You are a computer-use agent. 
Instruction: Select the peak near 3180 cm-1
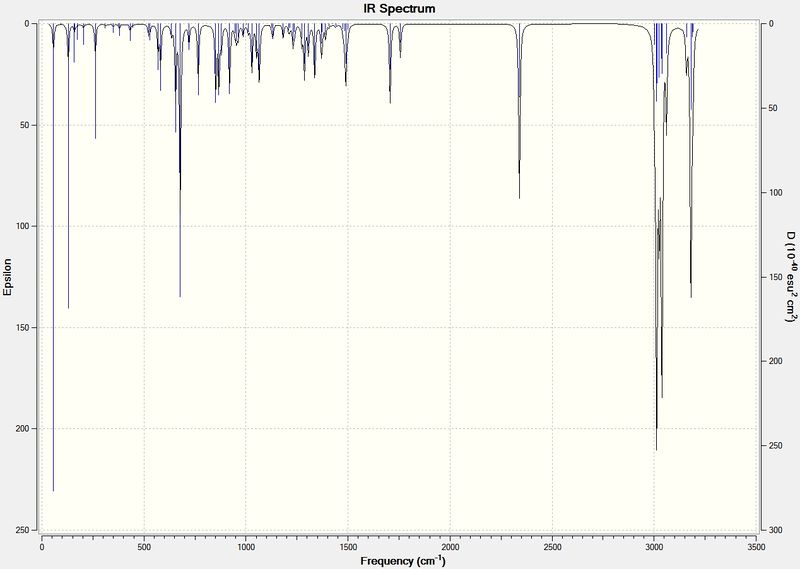(691, 160)
